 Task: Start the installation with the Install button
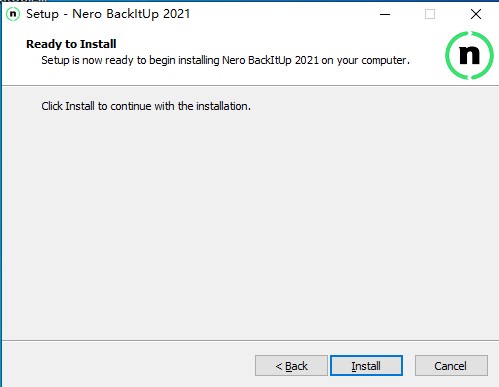(x=366, y=366)
